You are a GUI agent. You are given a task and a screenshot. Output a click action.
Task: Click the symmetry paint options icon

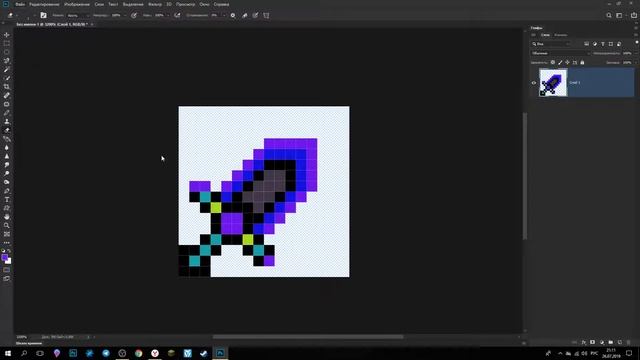(266, 16)
